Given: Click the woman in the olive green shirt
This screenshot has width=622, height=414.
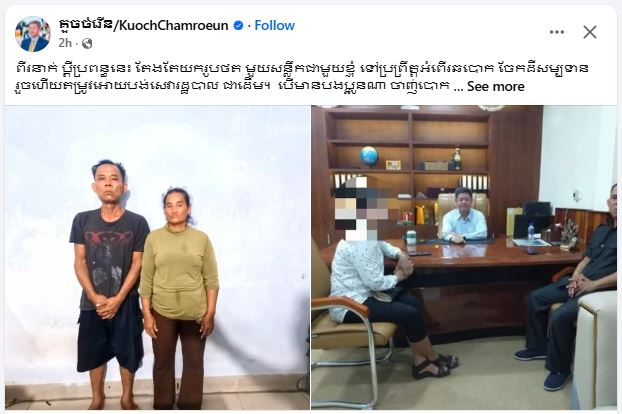Looking at the screenshot, I should click(x=179, y=297).
